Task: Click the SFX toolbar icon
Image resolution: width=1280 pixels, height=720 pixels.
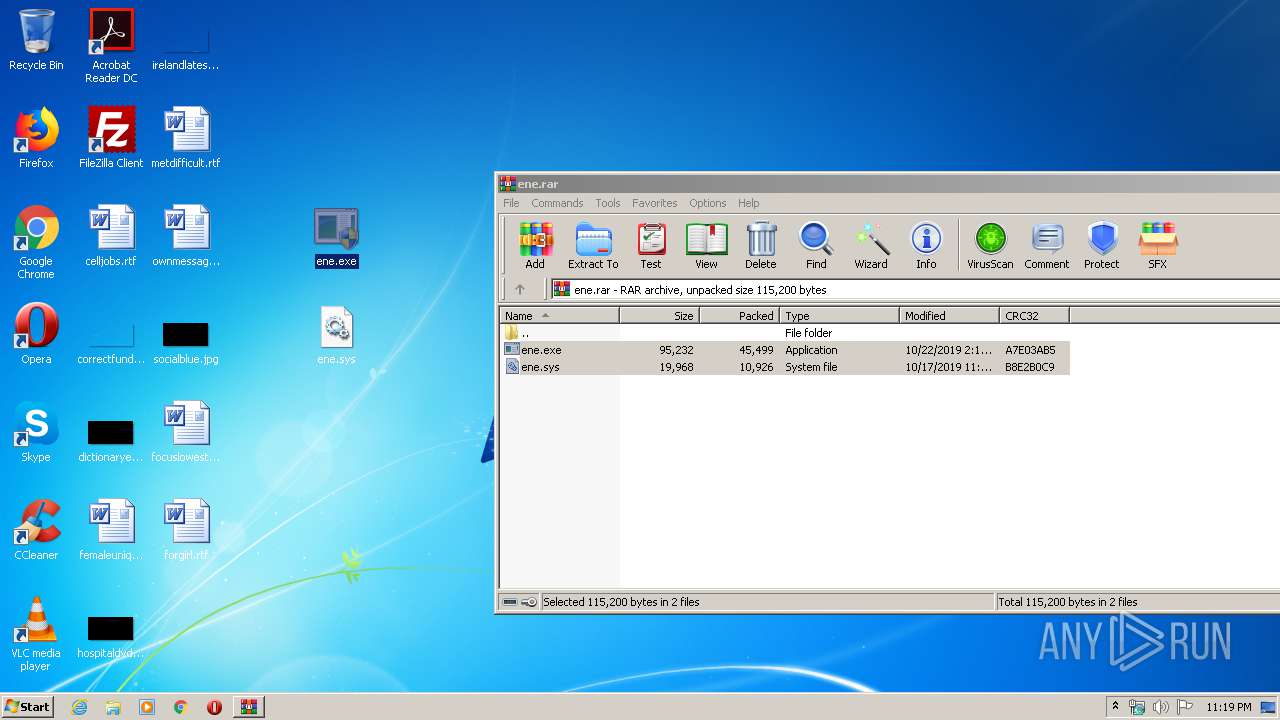Action: tap(1157, 246)
